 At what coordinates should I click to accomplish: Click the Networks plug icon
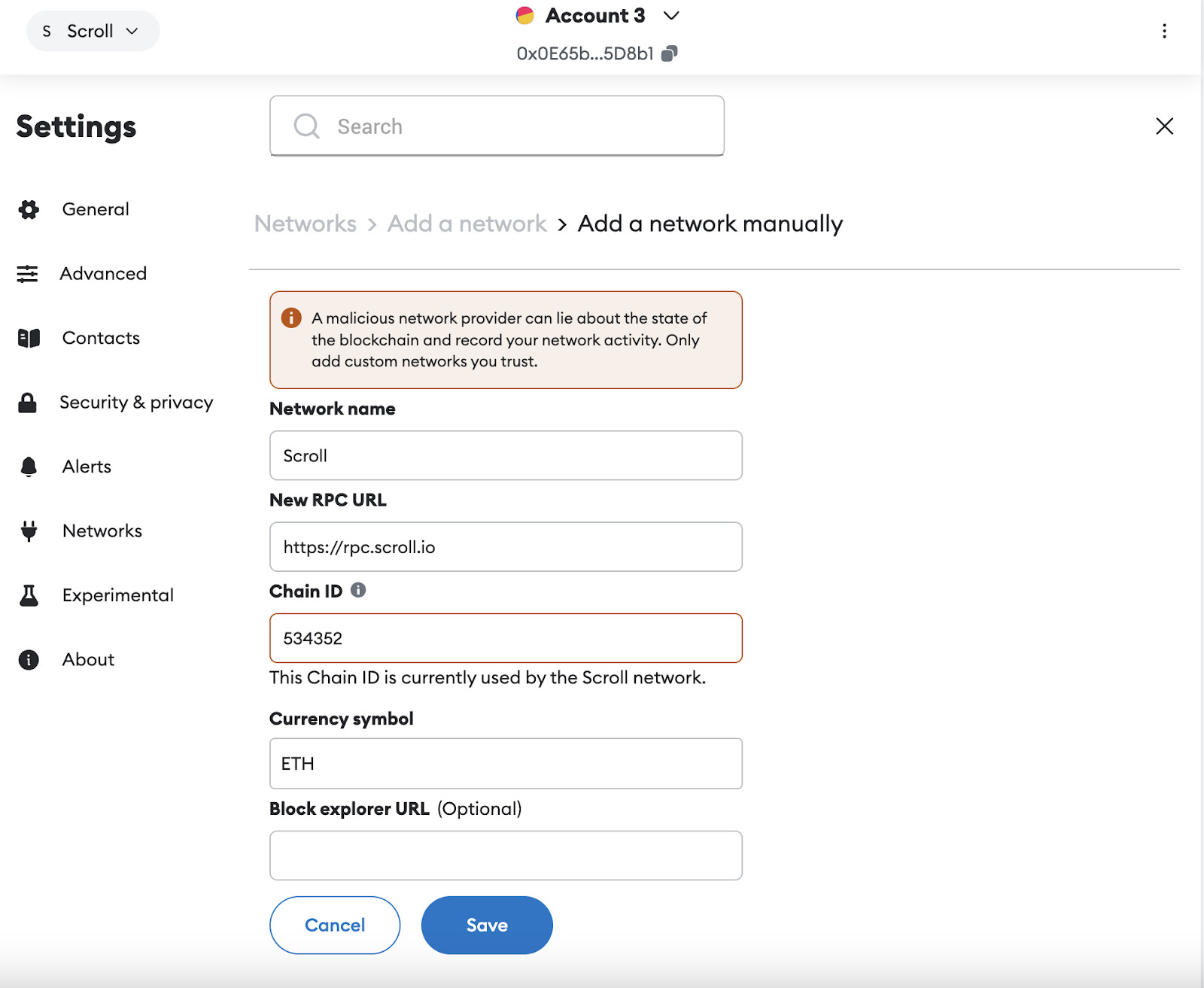(x=29, y=531)
